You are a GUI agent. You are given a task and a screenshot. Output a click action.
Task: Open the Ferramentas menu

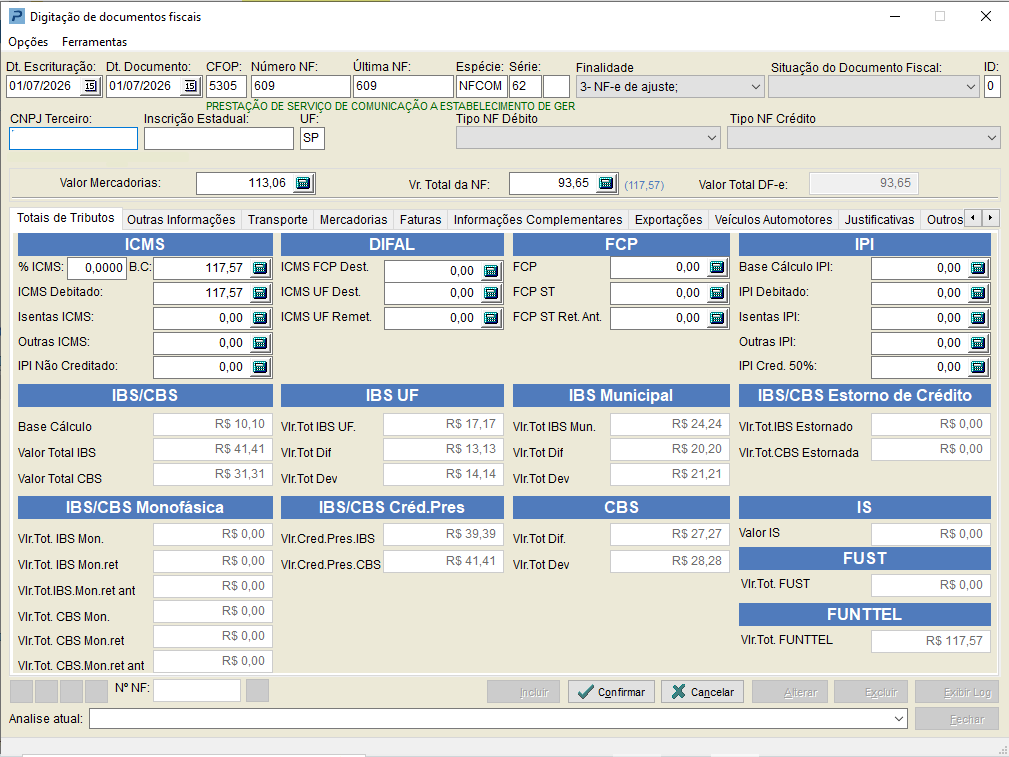coord(95,42)
